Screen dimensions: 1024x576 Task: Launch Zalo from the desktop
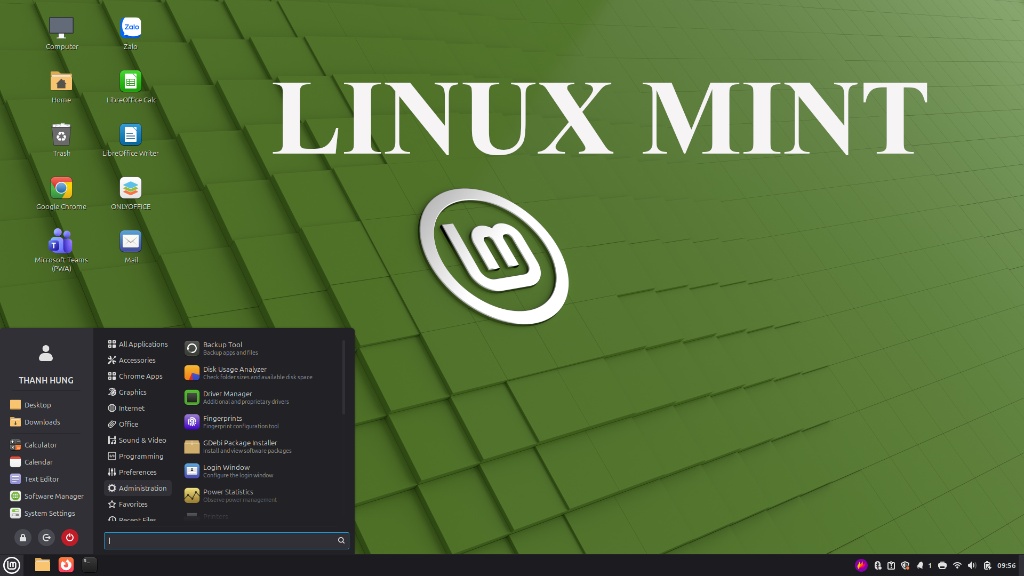[131, 32]
